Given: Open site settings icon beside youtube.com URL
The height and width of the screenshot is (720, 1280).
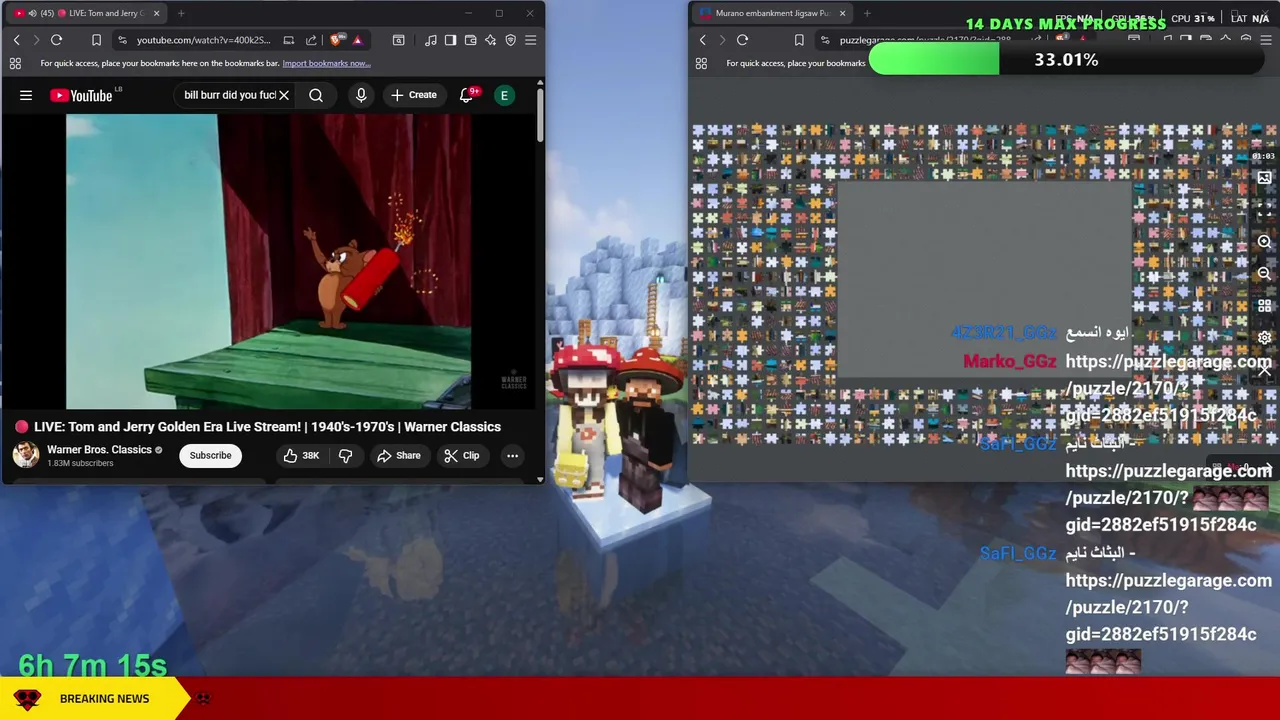Looking at the screenshot, I should point(122,40).
